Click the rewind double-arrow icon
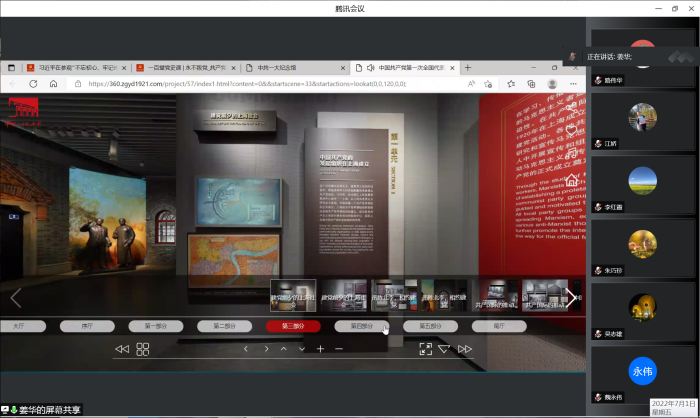Viewport: 700px width, 418px height. (x=122, y=349)
